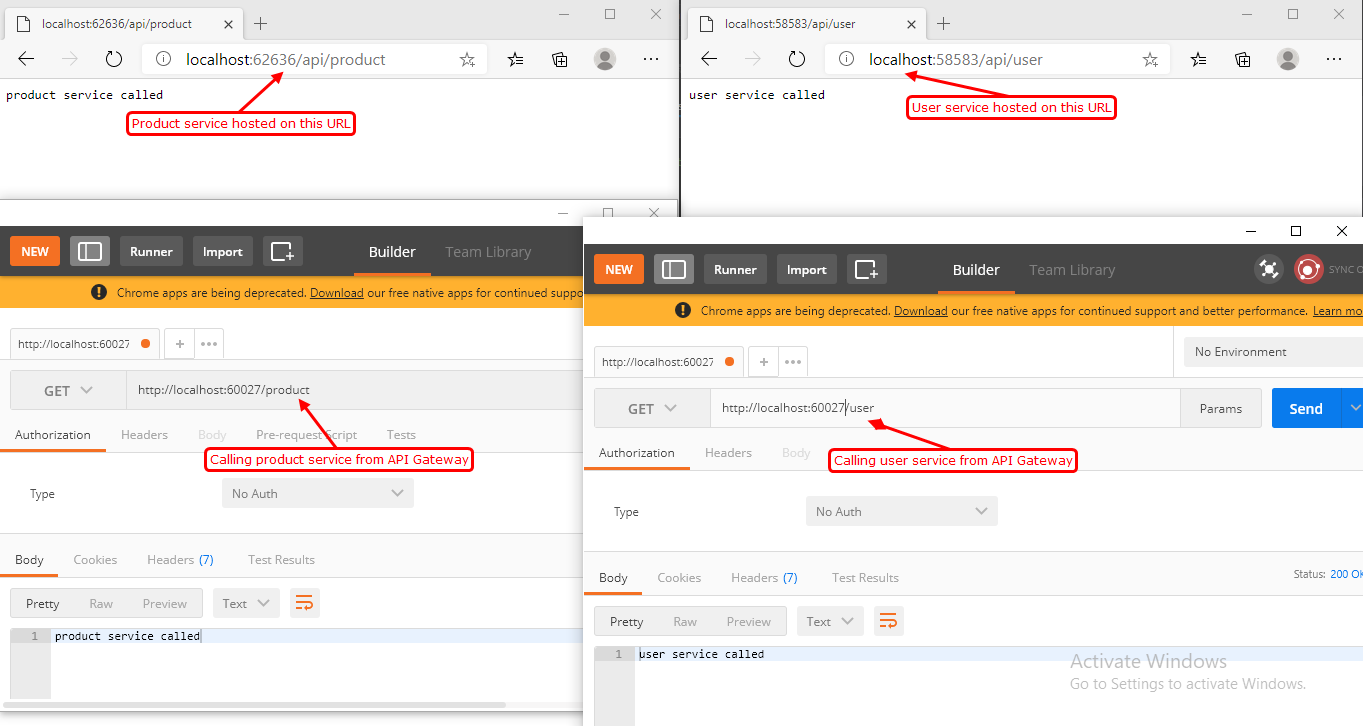Select the Raw response view in right Postman
The width and height of the screenshot is (1363, 726).
[685, 621]
